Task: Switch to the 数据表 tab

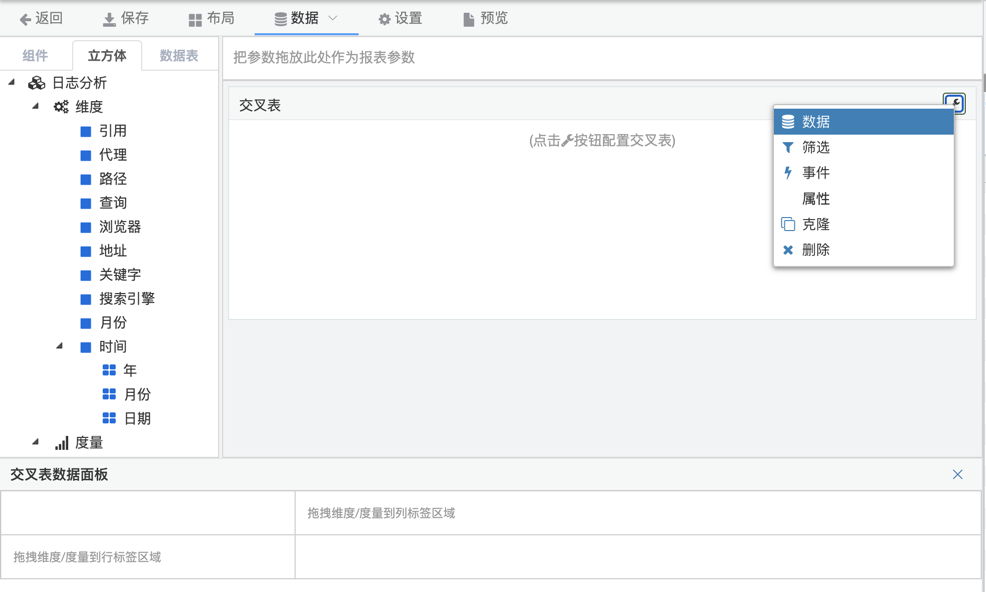Action: (179, 56)
